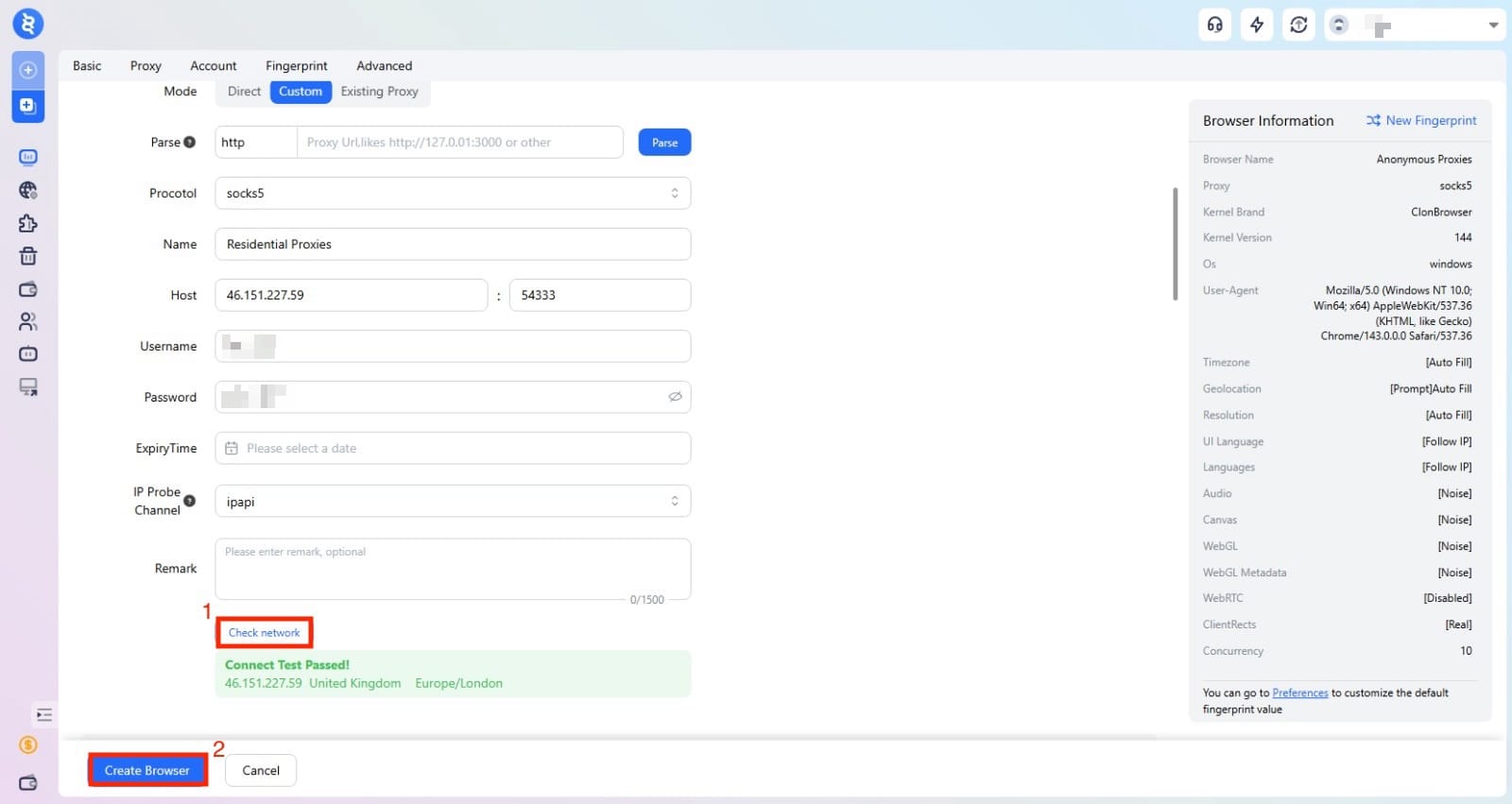This screenshot has width=1512, height=804.
Task: Click the 'ClonBrowser' kernel brand value
Action: [x=1441, y=212]
